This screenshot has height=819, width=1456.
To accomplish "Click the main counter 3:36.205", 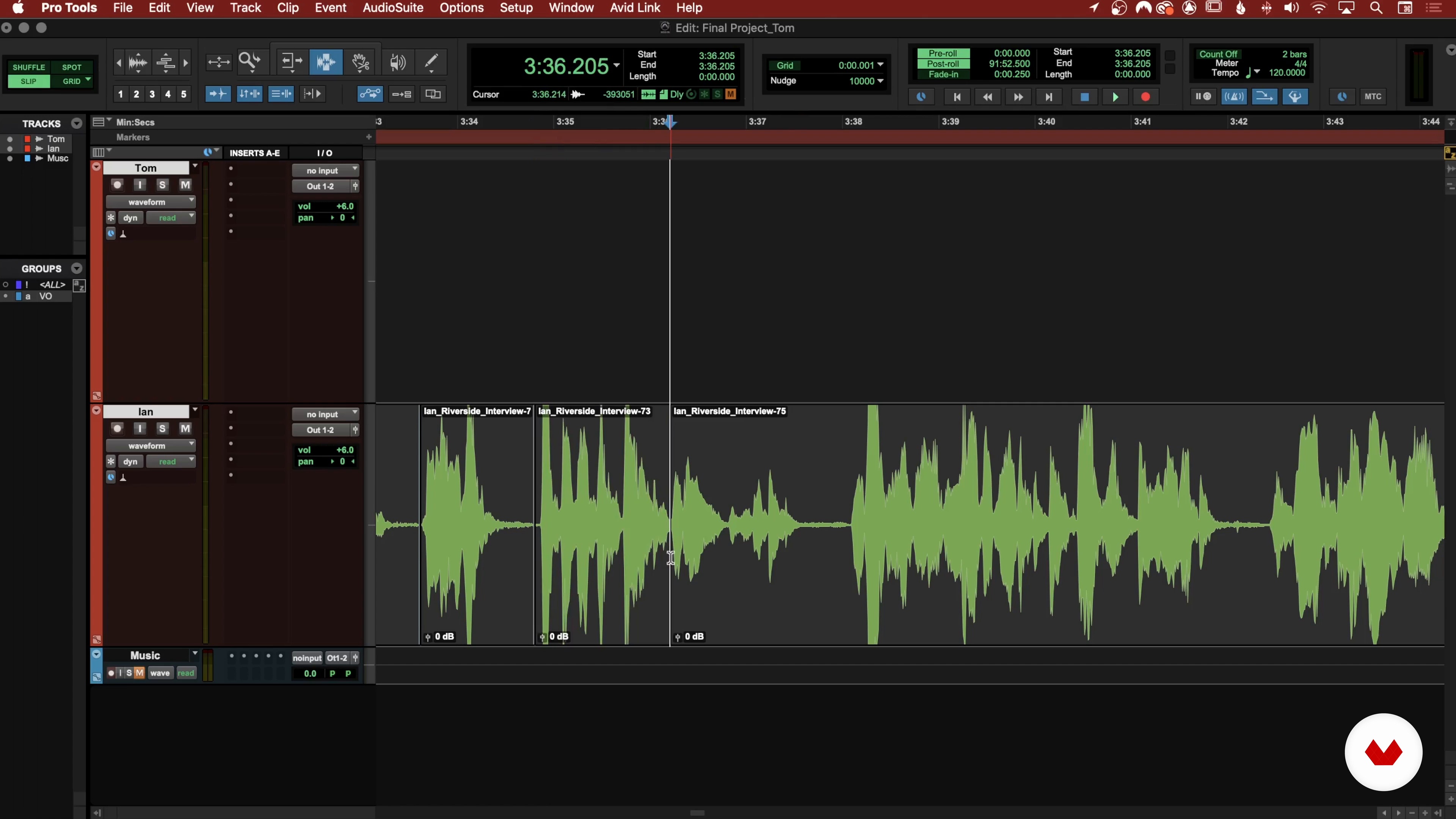I will click(566, 66).
